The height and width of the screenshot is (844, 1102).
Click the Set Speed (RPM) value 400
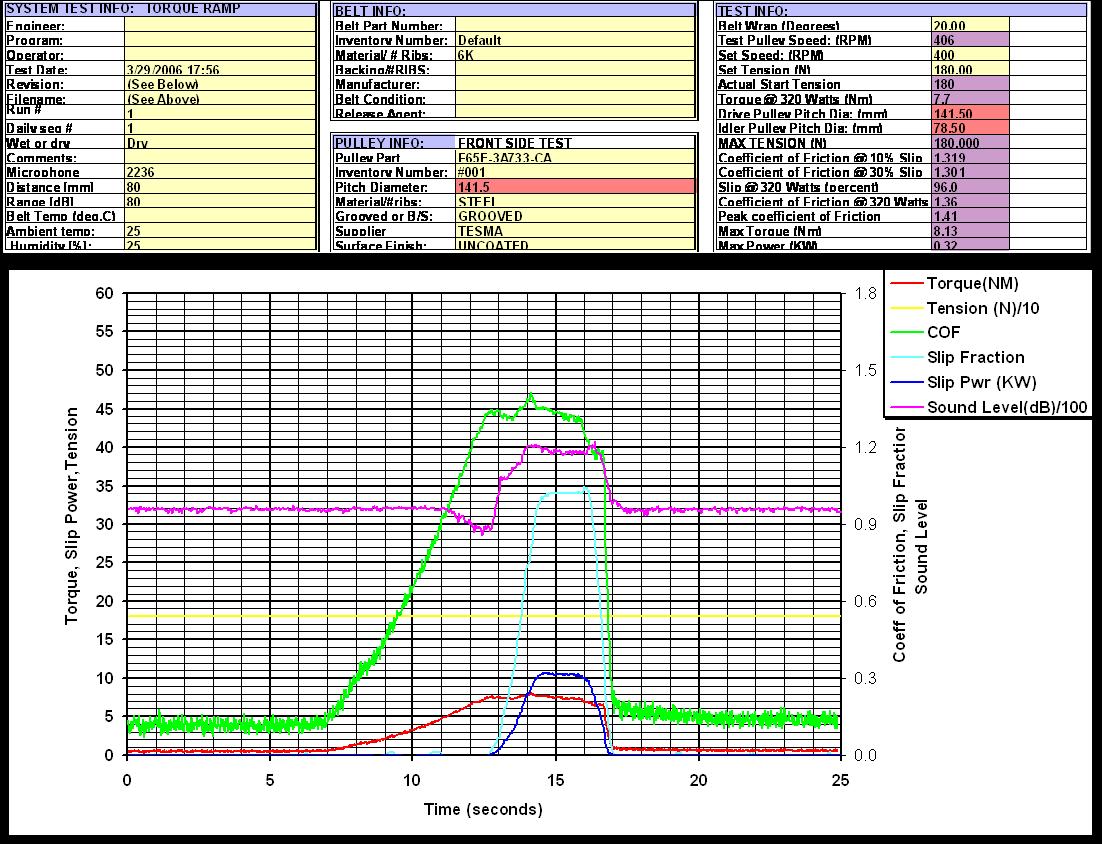click(x=968, y=56)
